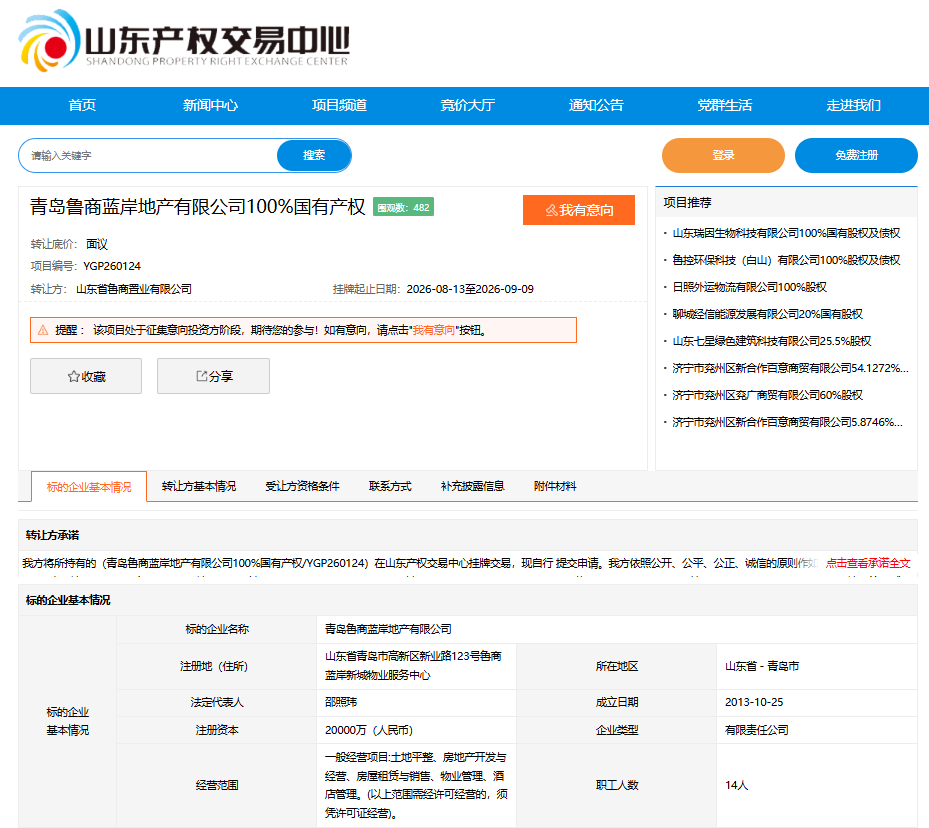Viewport: 929px width, 828px height.
Task: Click the project title 青岛鲁商蓝岸地产有限公司100%国有产权
Action: [198, 207]
